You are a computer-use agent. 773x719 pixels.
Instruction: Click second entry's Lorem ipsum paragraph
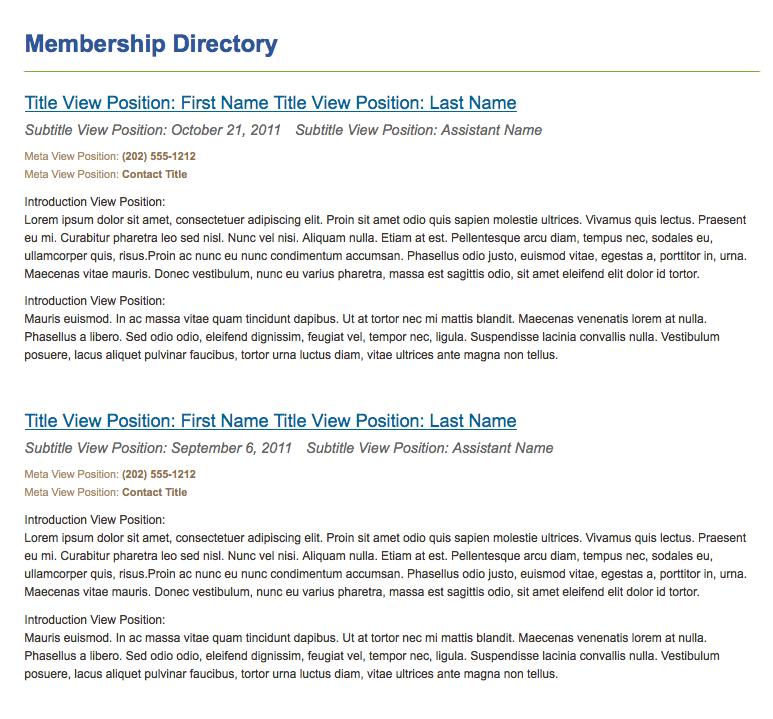click(386, 565)
